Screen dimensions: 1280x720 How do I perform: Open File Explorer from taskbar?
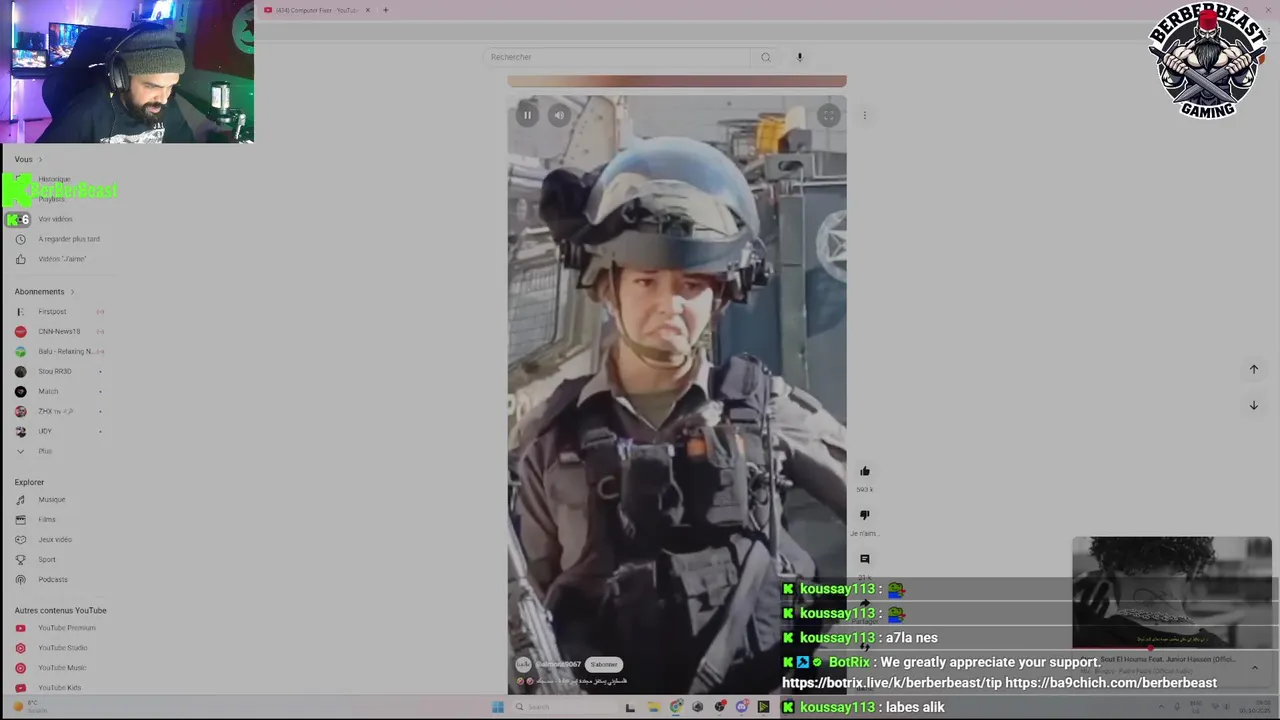tap(654, 707)
